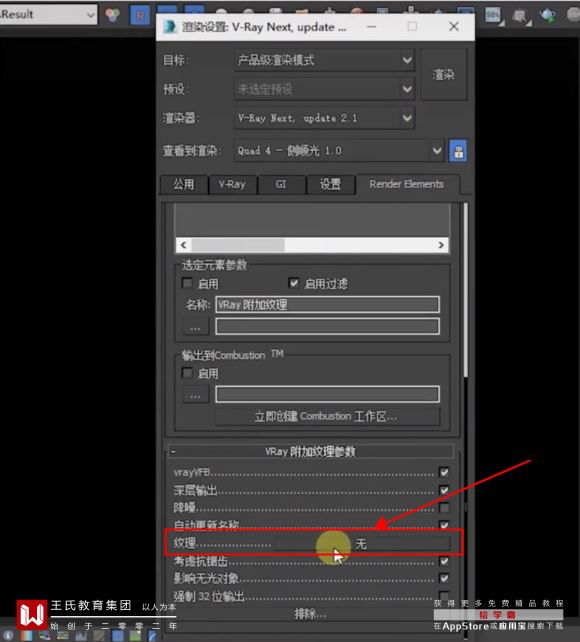Viewport: 580px width, 642px height.
Task: Click the output path field below the 名称 field
Action: click(x=327, y=327)
